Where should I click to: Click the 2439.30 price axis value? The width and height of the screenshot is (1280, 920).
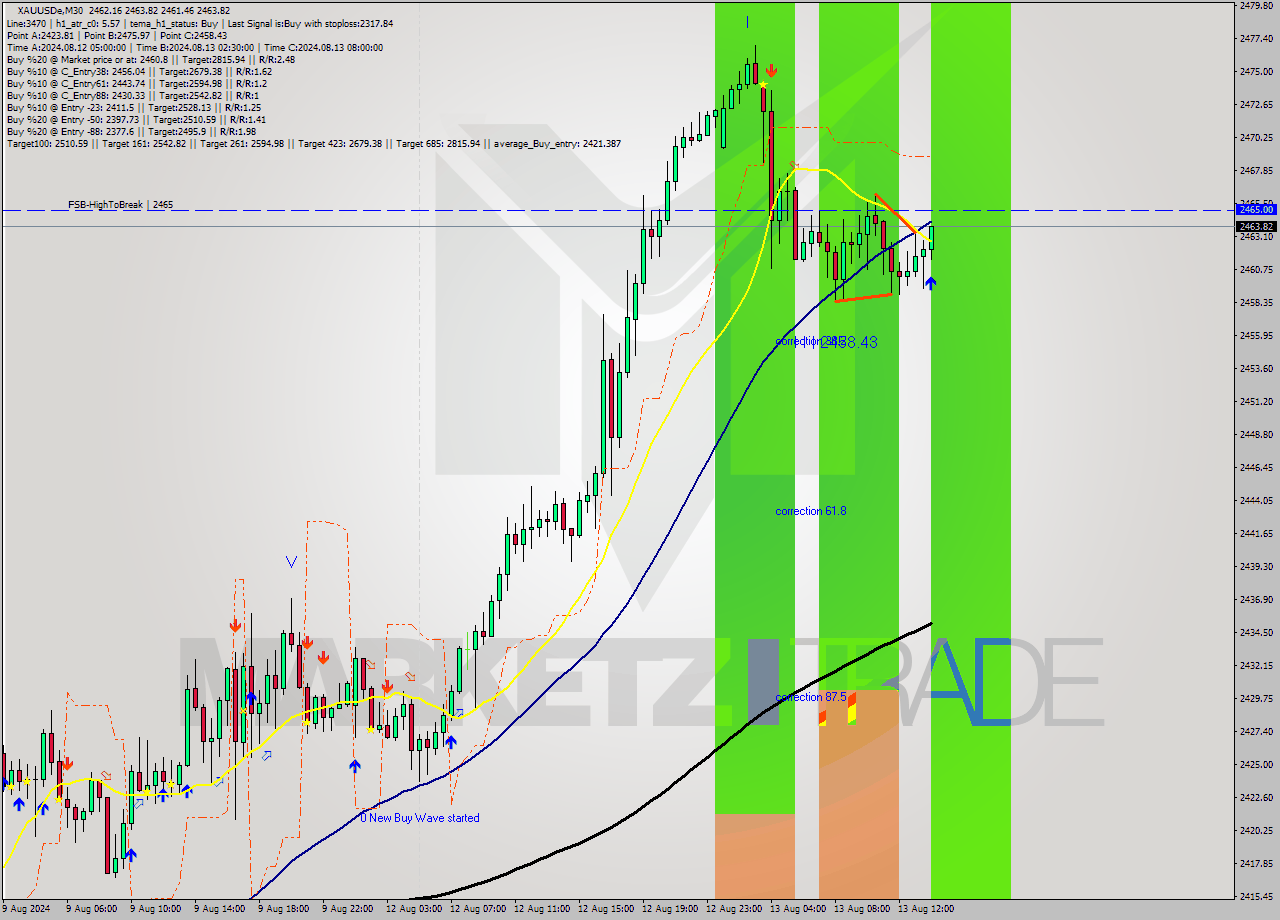click(x=1256, y=566)
